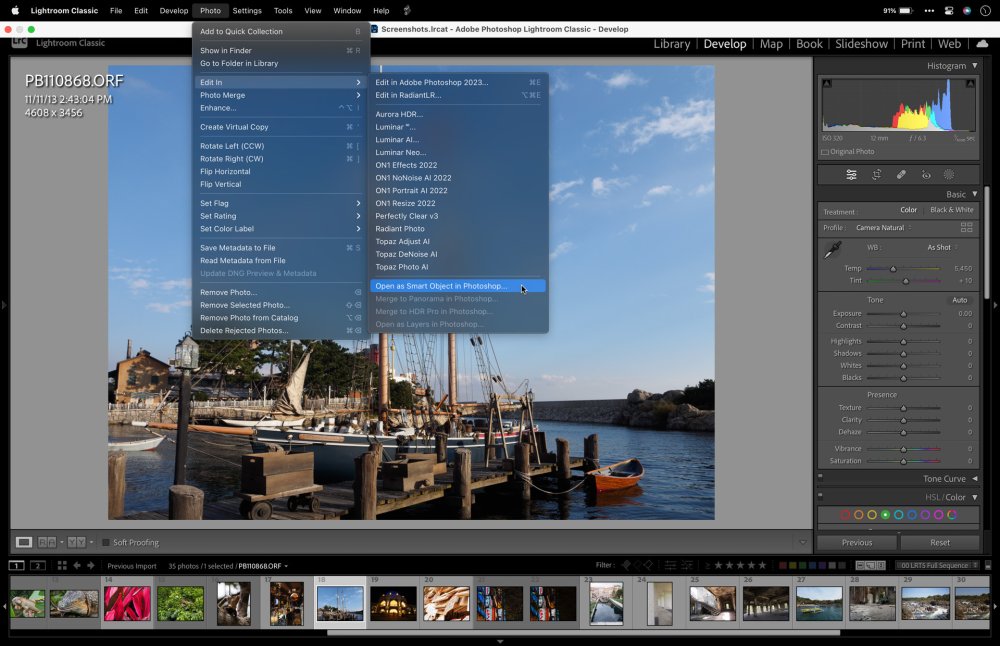Toggle the Tone Curve panel switch
The width and height of the screenshot is (1000, 646).
click(820, 479)
